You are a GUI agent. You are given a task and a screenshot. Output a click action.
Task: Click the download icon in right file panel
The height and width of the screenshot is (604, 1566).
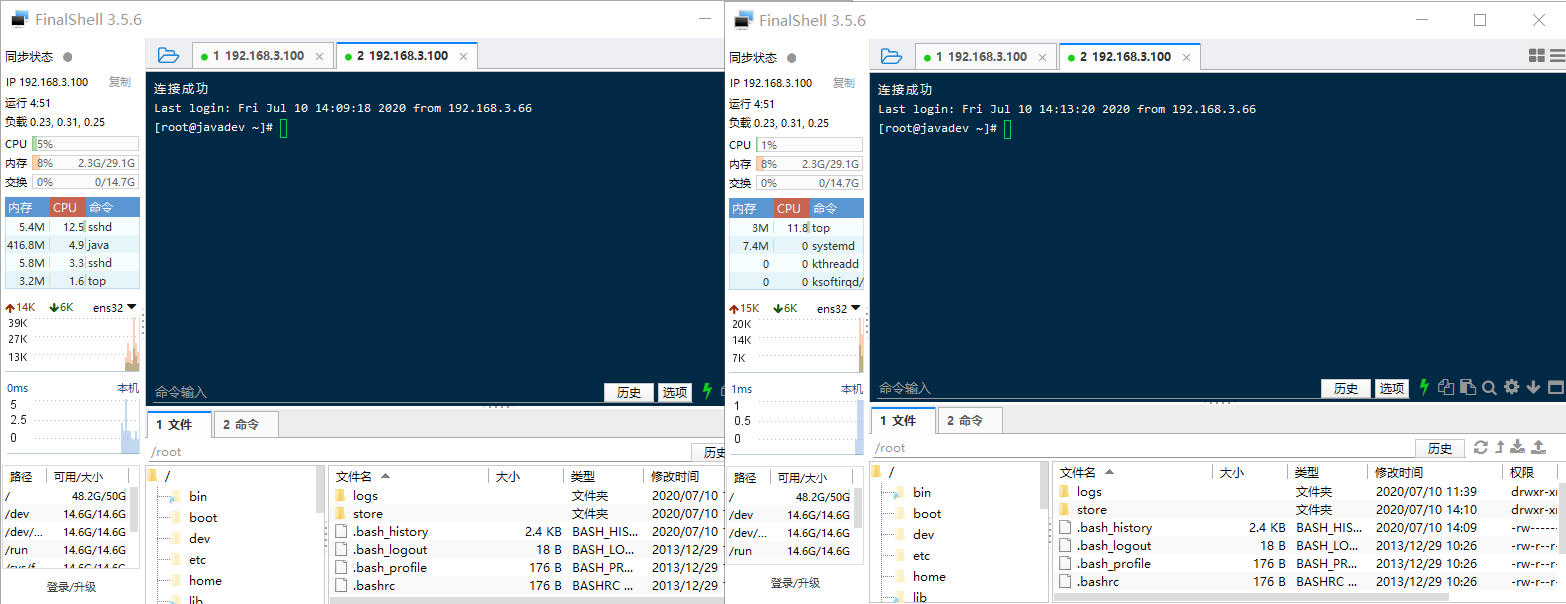pos(1518,447)
